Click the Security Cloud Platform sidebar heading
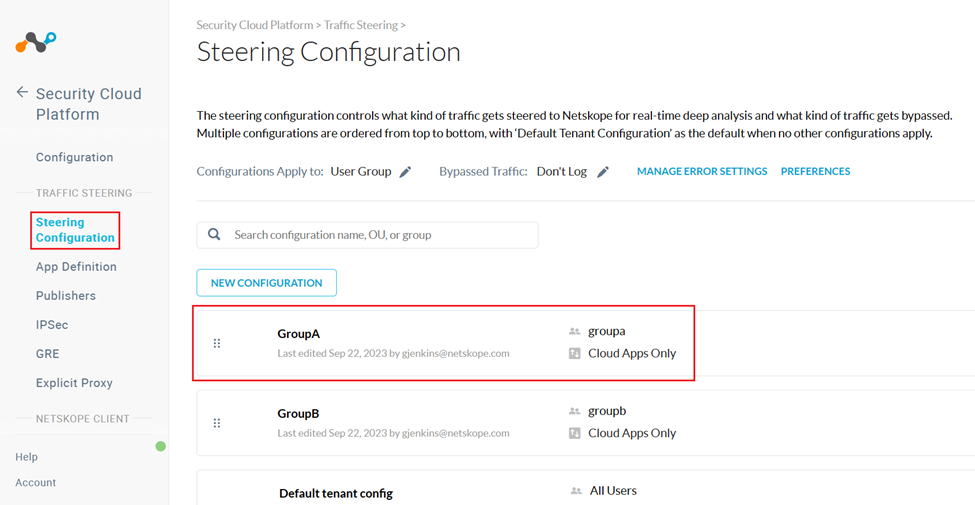The image size is (975, 505). pyautogui.click(x=88, y=104)
